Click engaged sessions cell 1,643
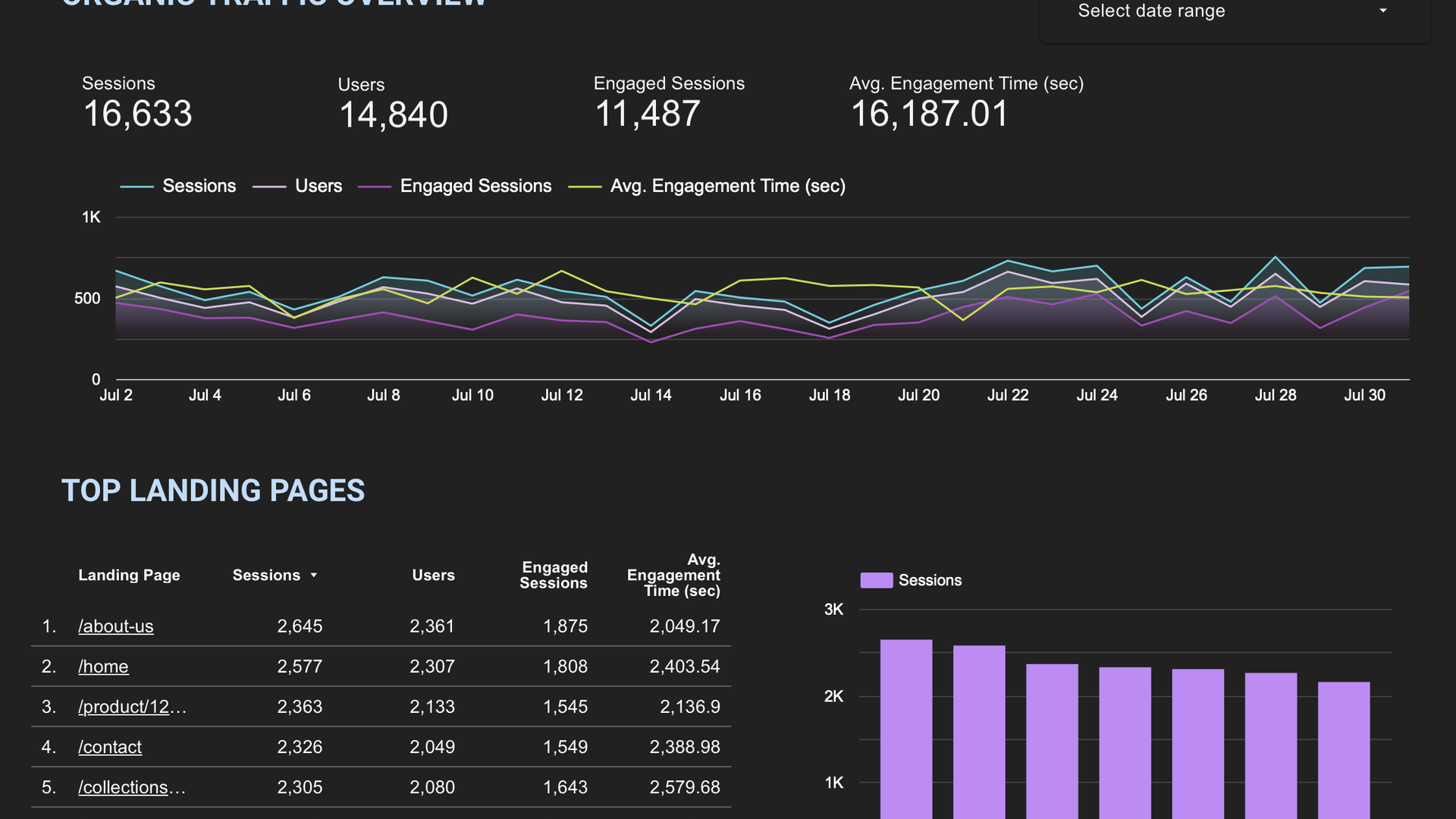1456x819 pixels. coord(566,787)
